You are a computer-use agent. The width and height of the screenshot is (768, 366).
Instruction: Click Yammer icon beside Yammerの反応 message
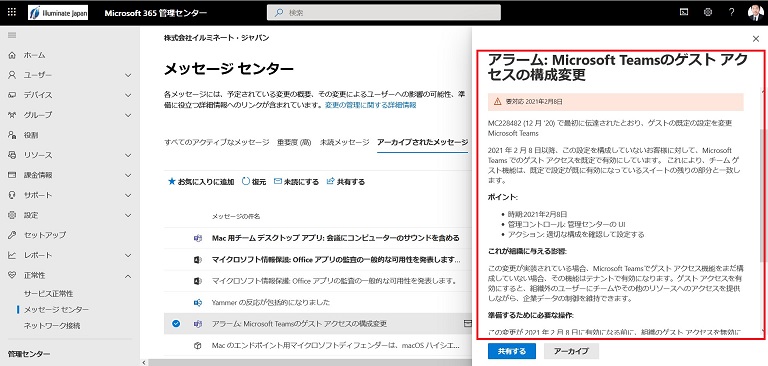[x=198, y=302]
